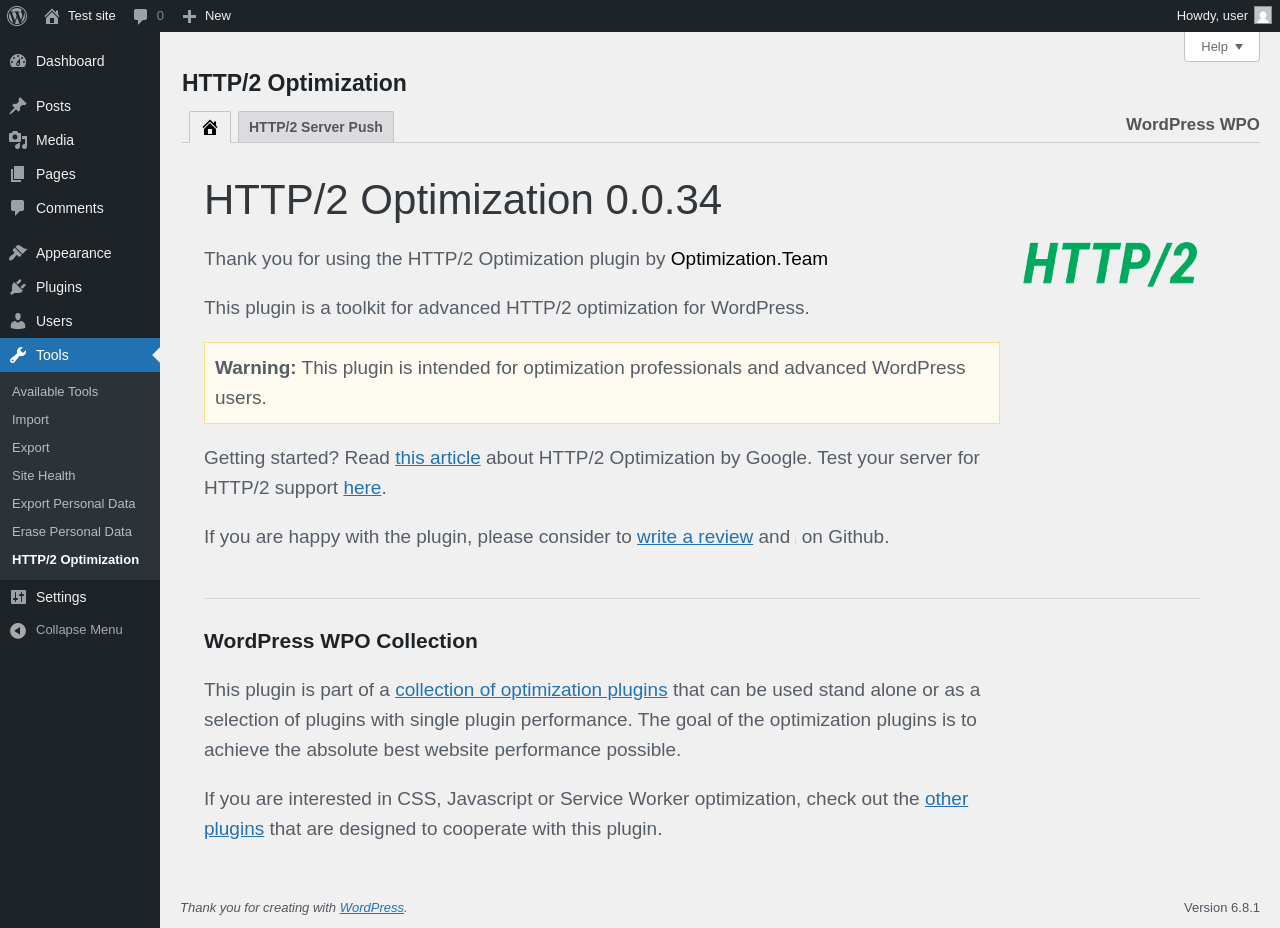Follow the Optimization.Team link
This screenshot has width=1280, height=928.
pyautogui.click(x=749, y=259)
